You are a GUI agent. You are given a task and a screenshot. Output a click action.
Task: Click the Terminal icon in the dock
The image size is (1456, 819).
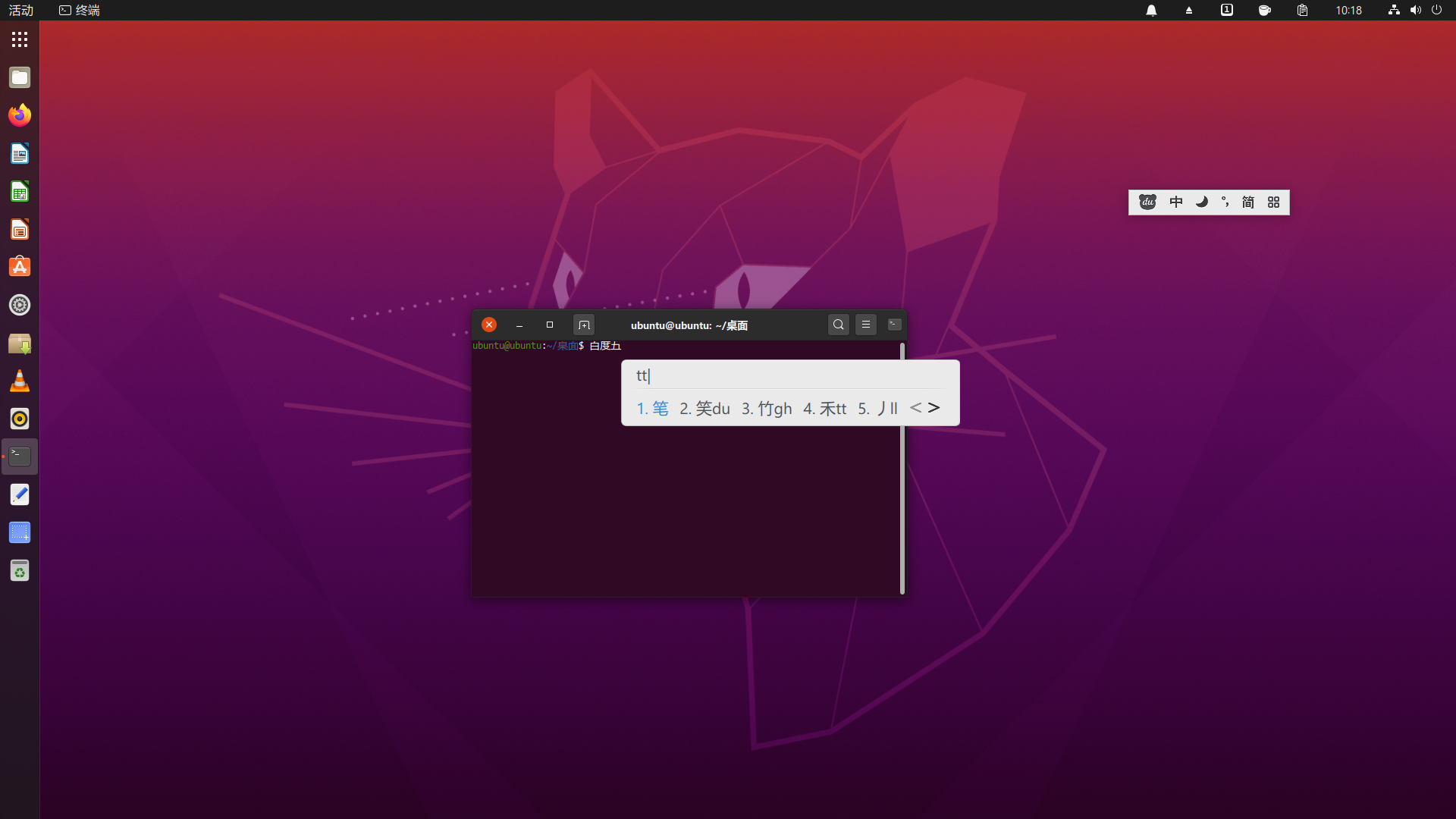(20, 457)
